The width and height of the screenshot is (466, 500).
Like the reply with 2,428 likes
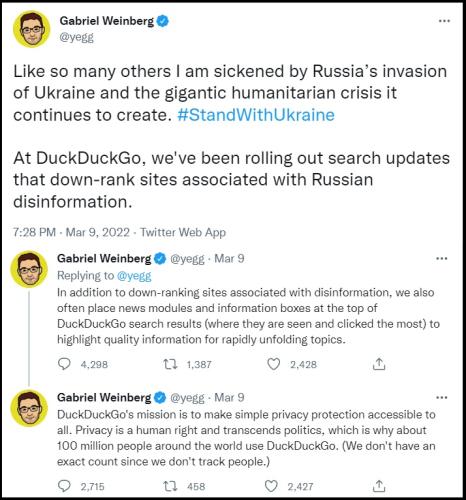tap(274, 364)
